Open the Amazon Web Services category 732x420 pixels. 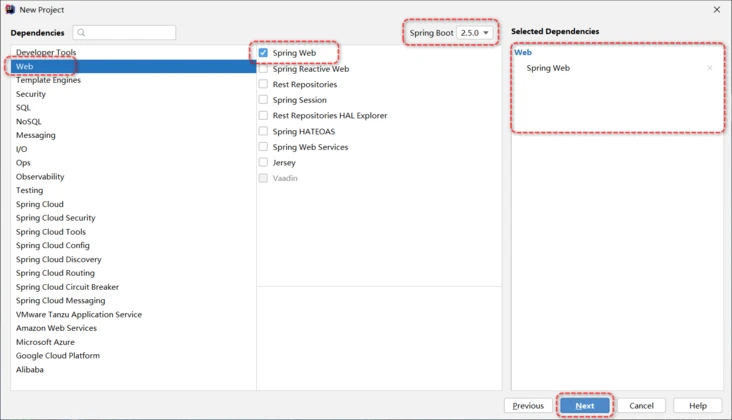tap(134, 328)
